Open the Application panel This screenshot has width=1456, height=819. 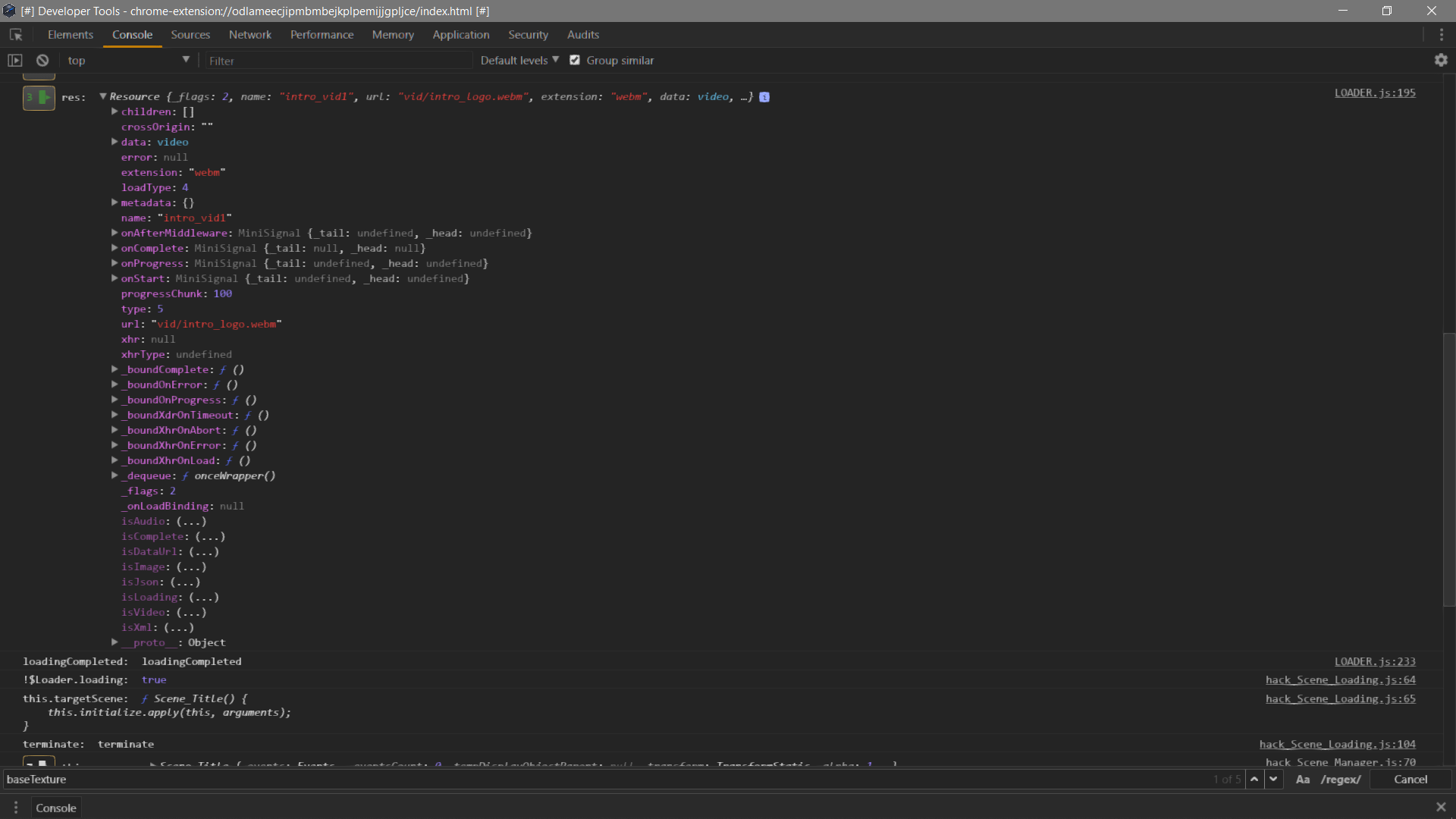(x=461, y=35)
